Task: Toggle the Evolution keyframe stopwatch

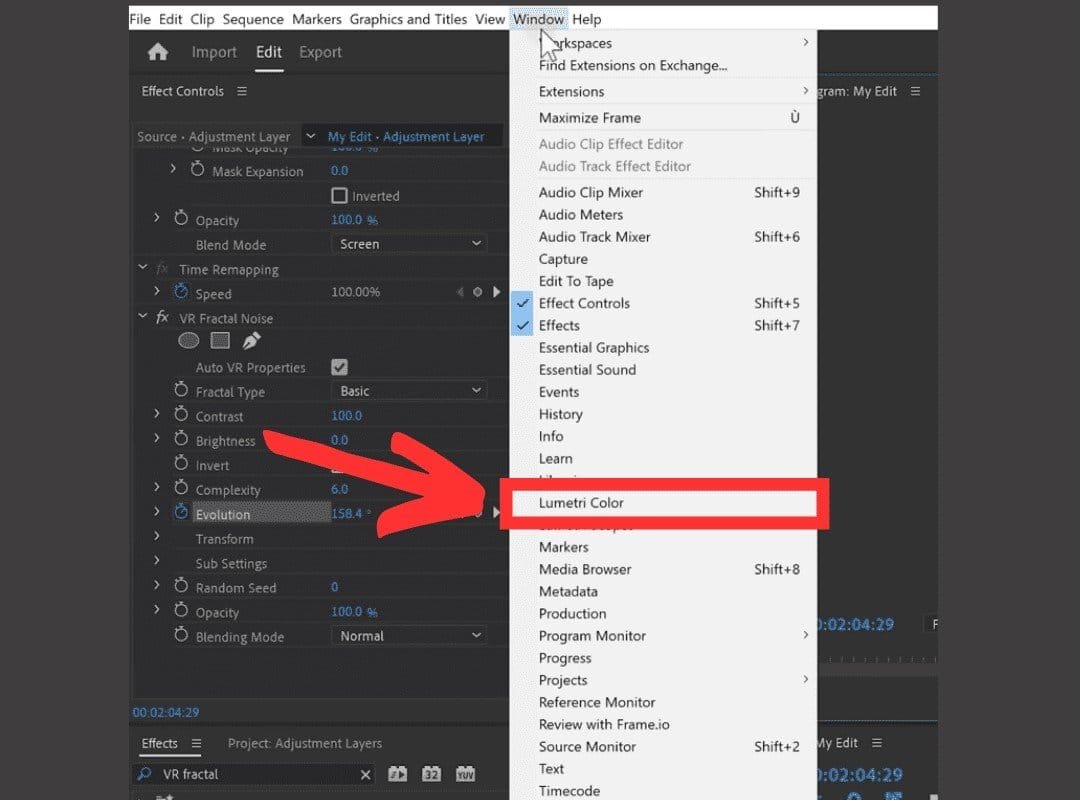Action: coord(181,513)
